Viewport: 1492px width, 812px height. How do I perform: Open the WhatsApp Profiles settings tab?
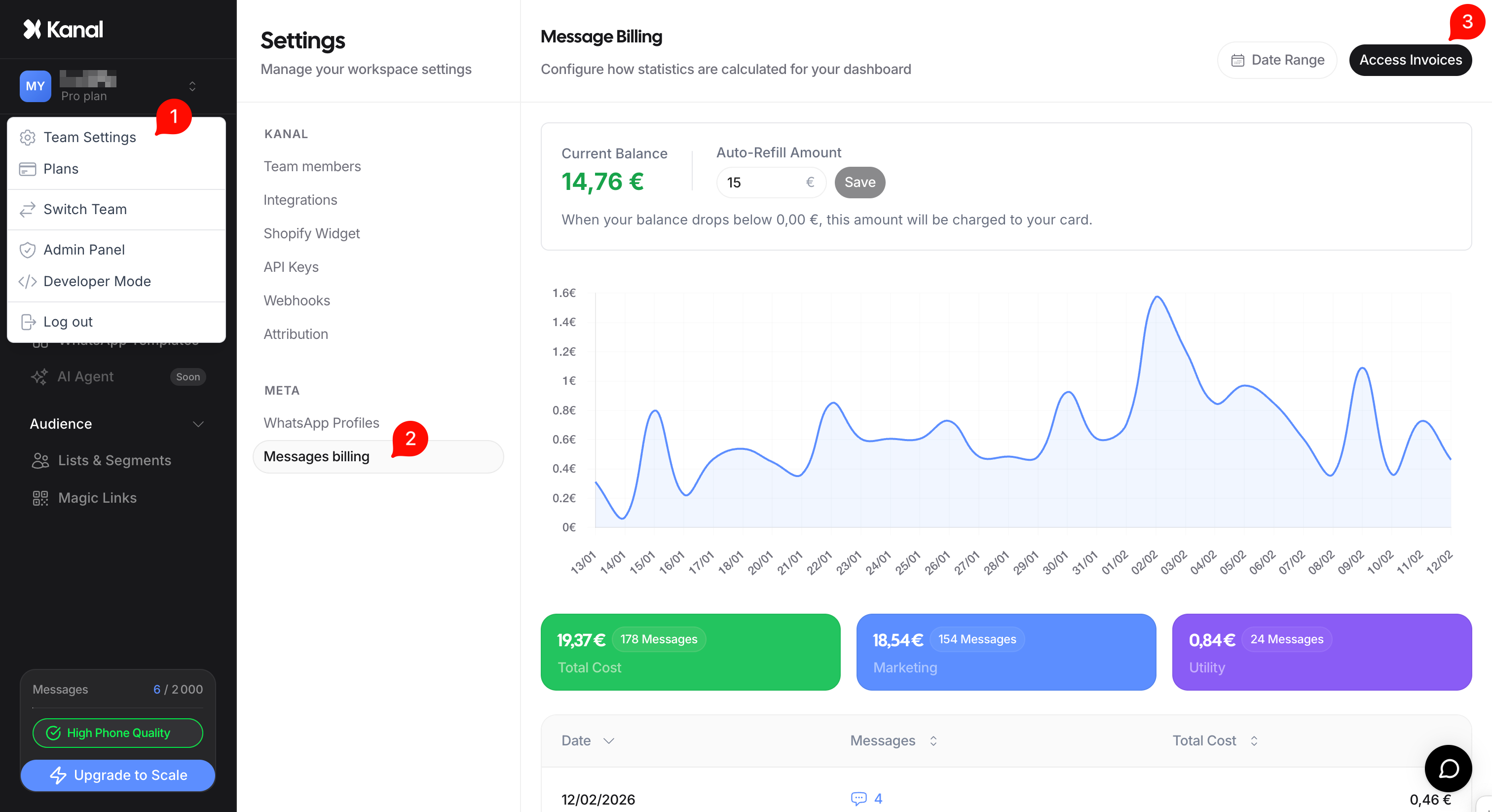click(x=321, y=423)
